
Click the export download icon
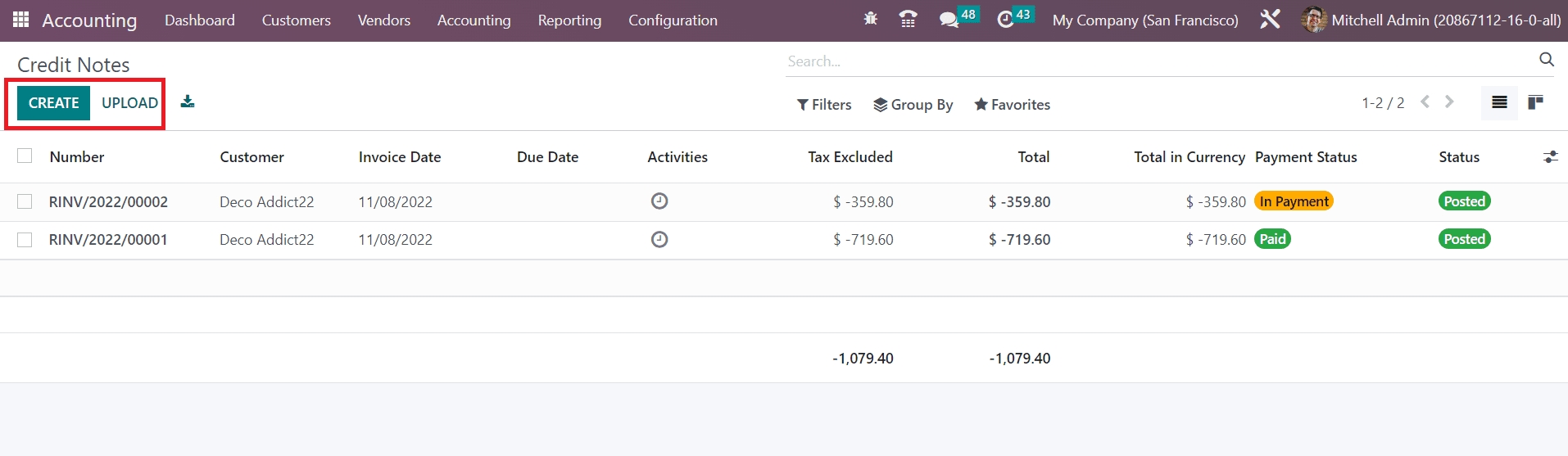pos(188,102)
